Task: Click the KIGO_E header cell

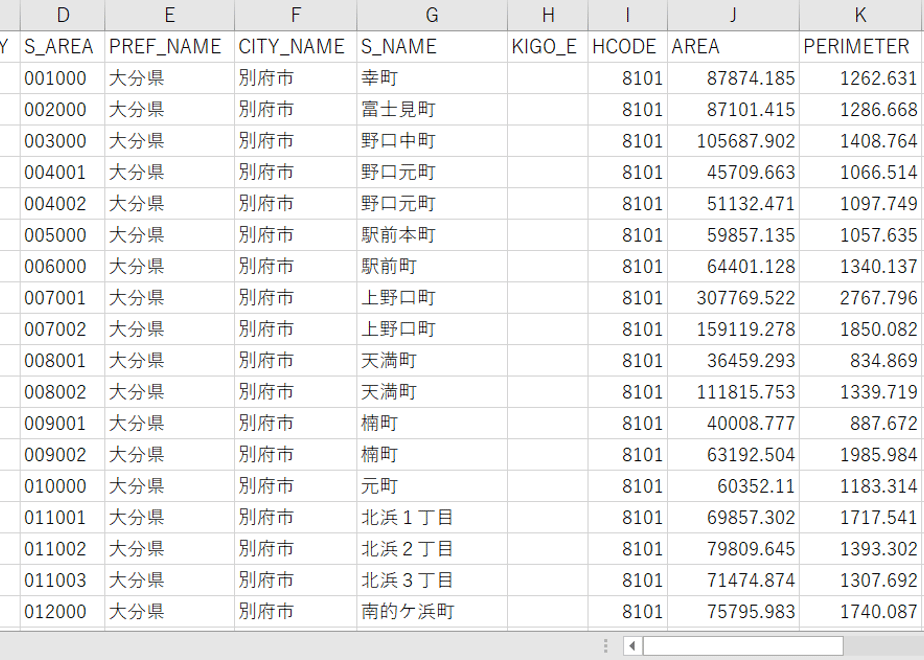Action: coord(548,47)
